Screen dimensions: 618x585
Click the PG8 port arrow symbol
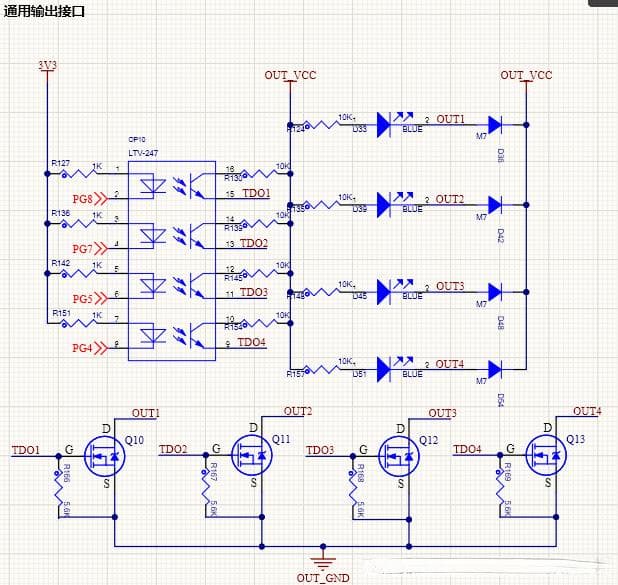pyautogui.click(x=101, y=199)
